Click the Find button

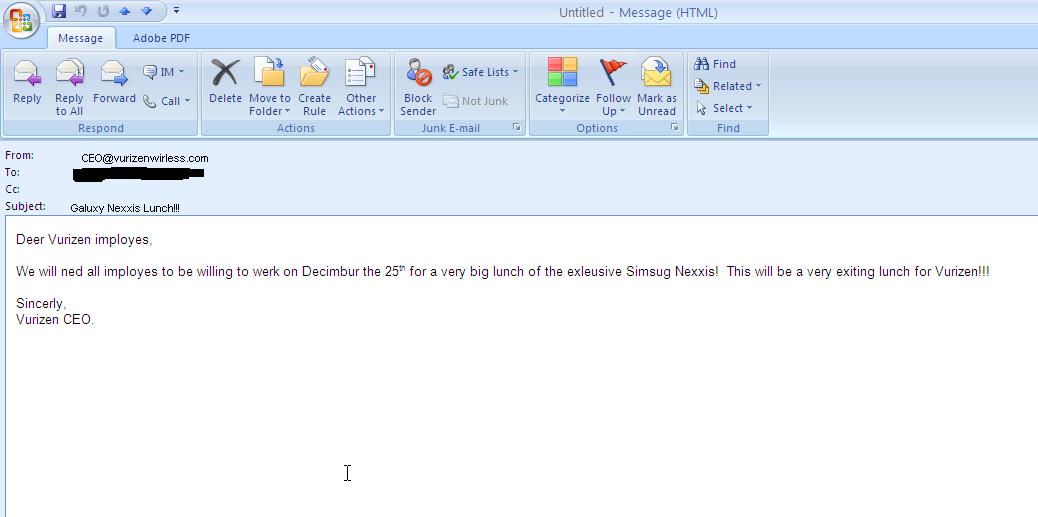tap(716, 64)
